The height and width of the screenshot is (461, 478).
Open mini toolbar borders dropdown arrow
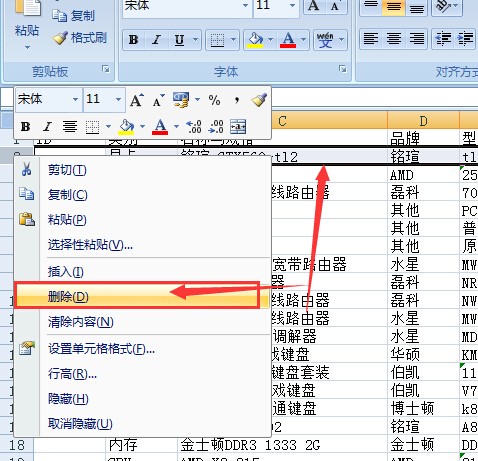point(108,127)
